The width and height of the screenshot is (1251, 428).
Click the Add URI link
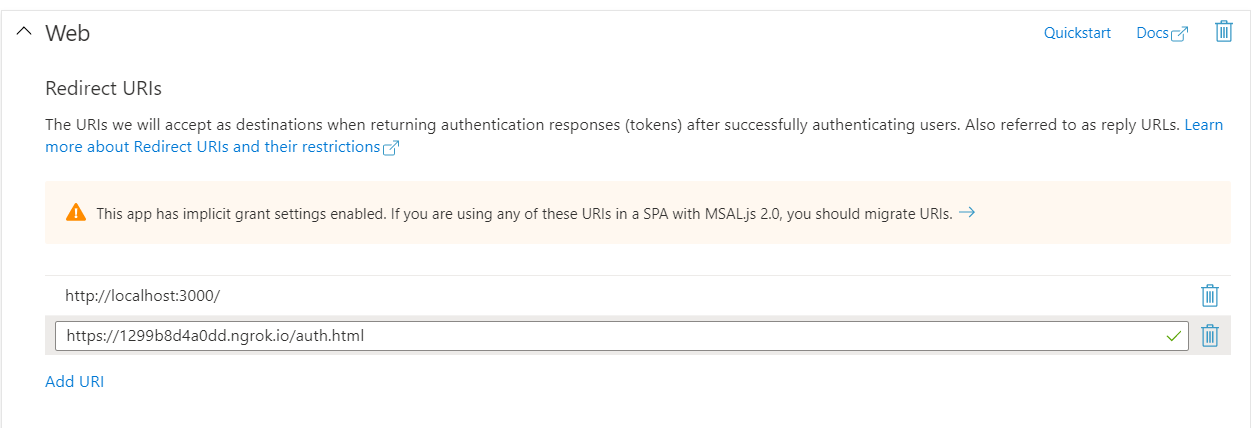tap(75, 381)
